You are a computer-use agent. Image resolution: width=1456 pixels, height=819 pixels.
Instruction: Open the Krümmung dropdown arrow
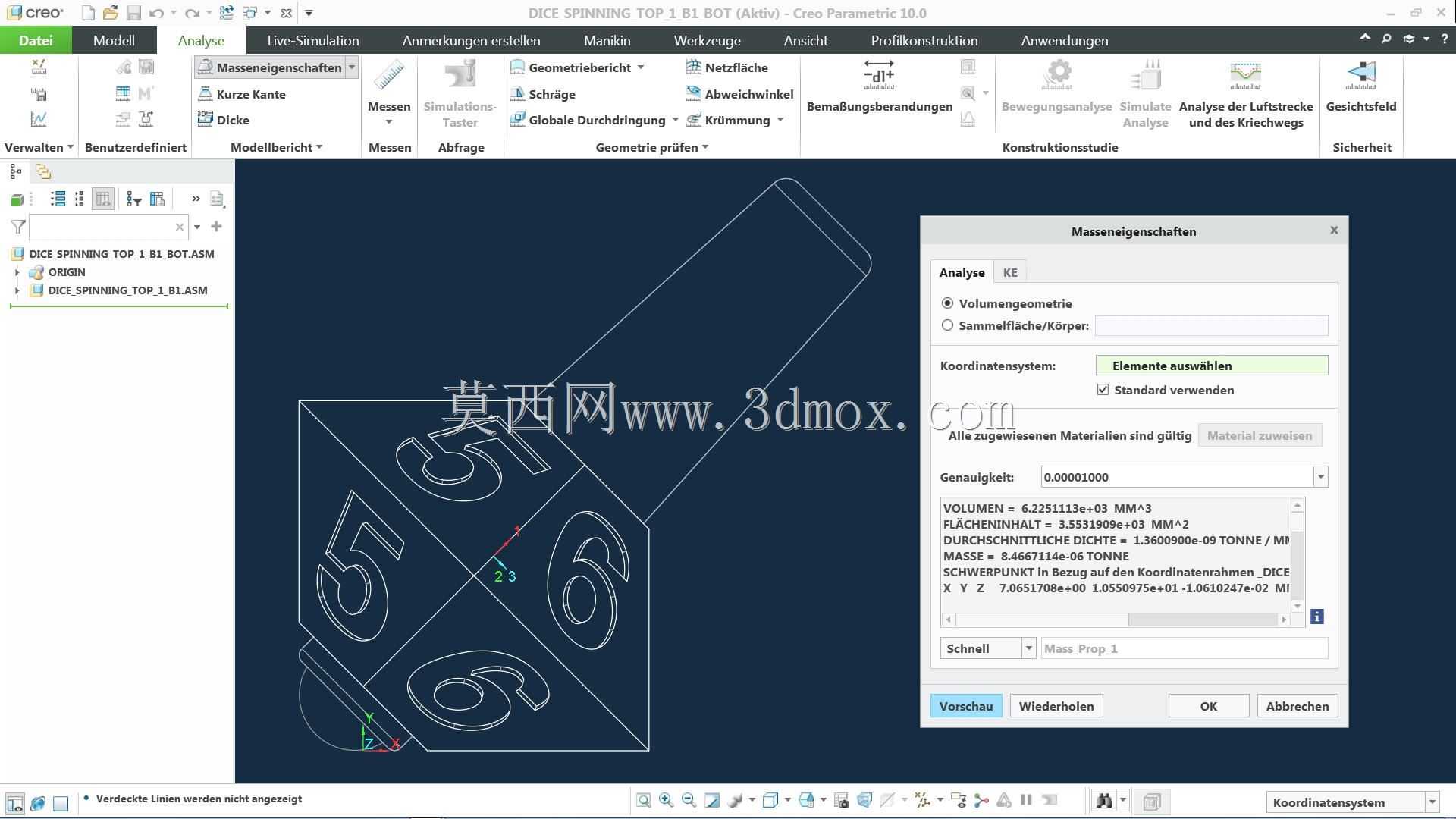coord(780,120)
